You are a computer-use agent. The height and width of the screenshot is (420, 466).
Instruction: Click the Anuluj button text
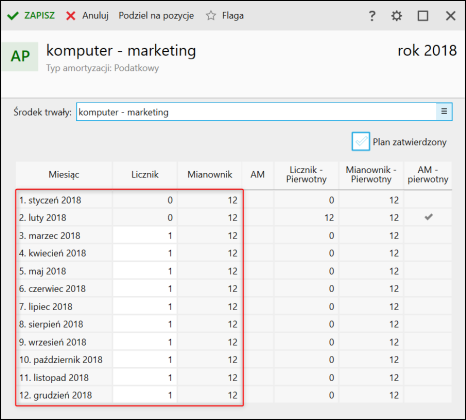pyautogui.click(x=95, y=16)
